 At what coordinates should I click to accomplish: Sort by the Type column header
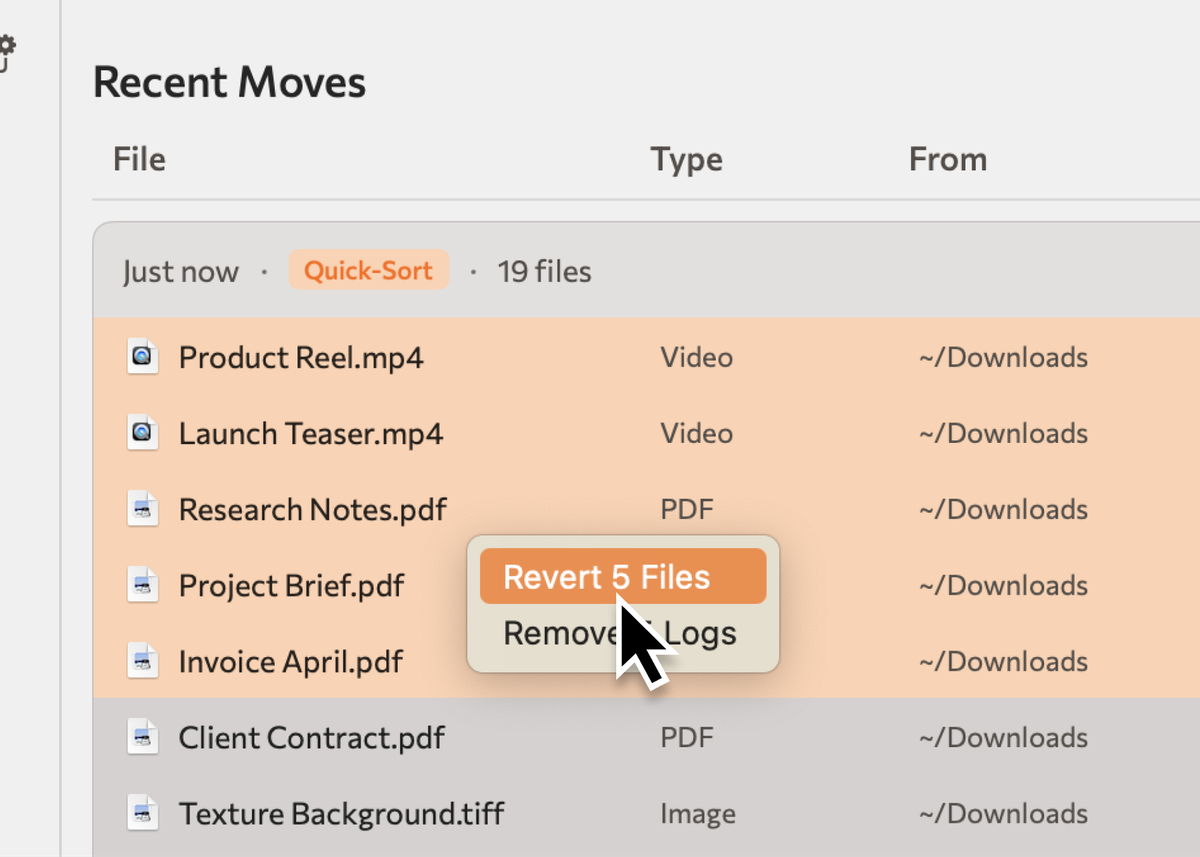coord(686,160)
